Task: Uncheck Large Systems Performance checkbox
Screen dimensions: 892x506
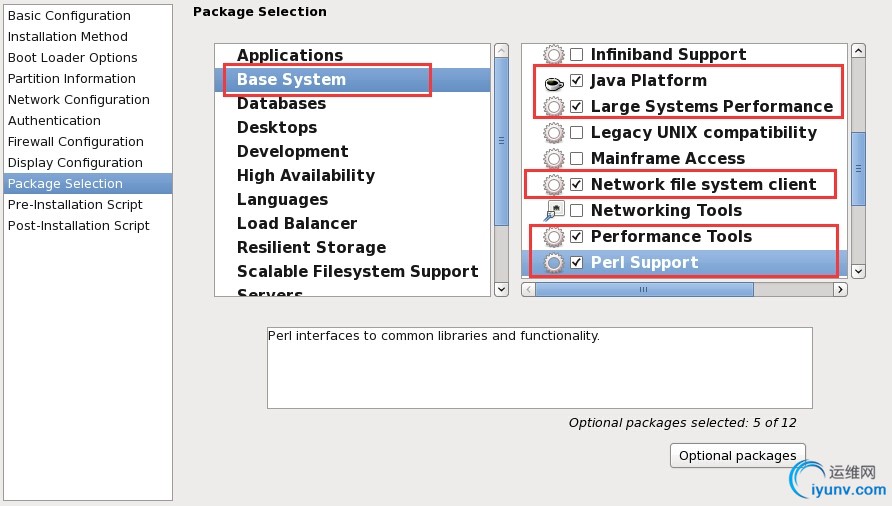Action: tap(576, 106)
